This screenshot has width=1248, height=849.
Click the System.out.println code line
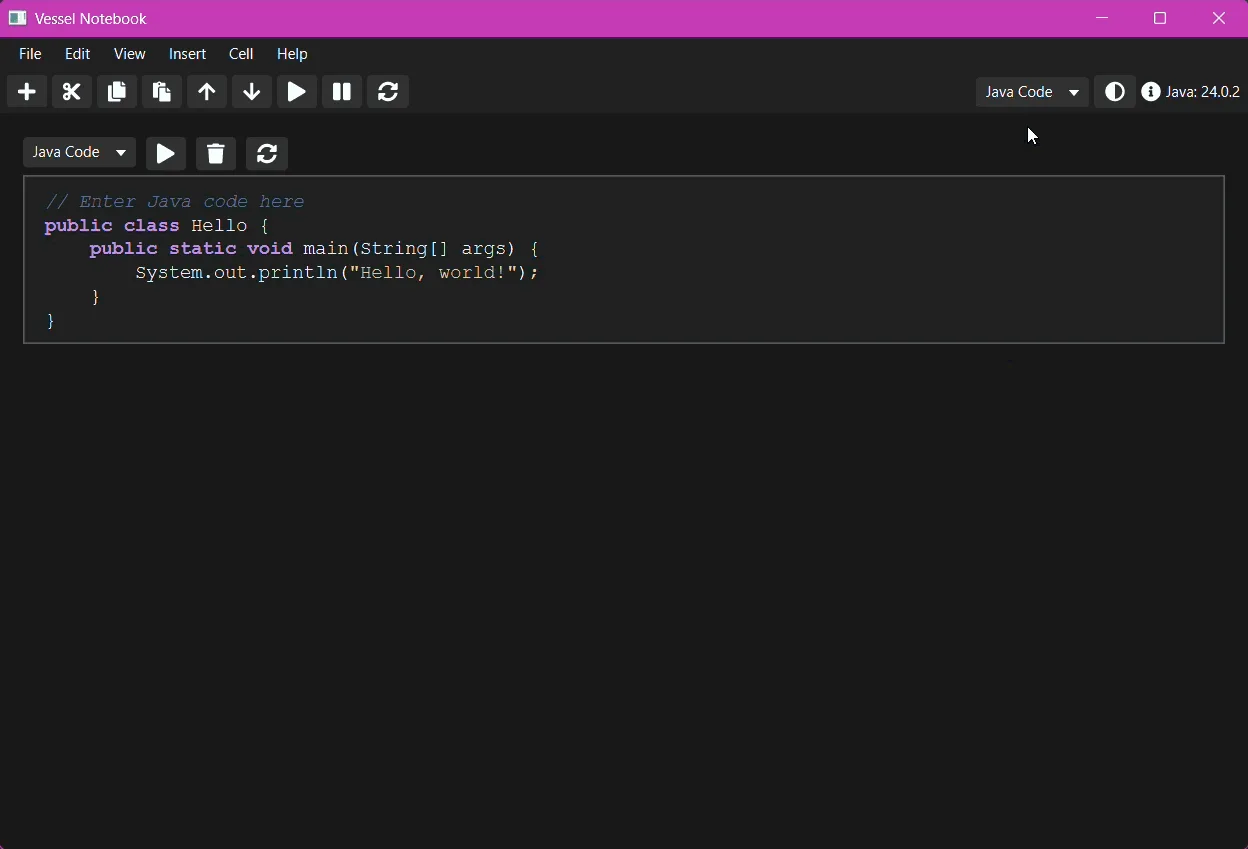click(337, 273)
